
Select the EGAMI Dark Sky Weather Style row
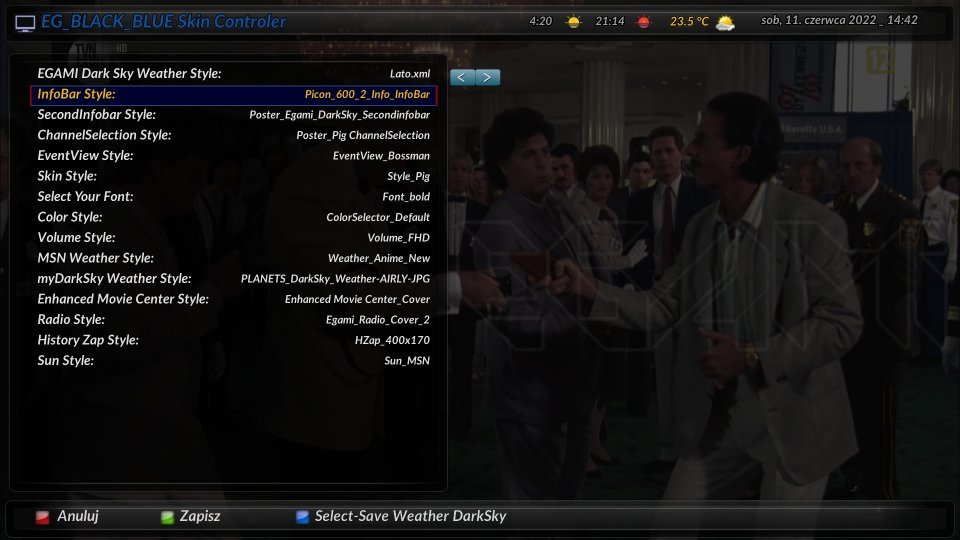click(x=233, y=73)
